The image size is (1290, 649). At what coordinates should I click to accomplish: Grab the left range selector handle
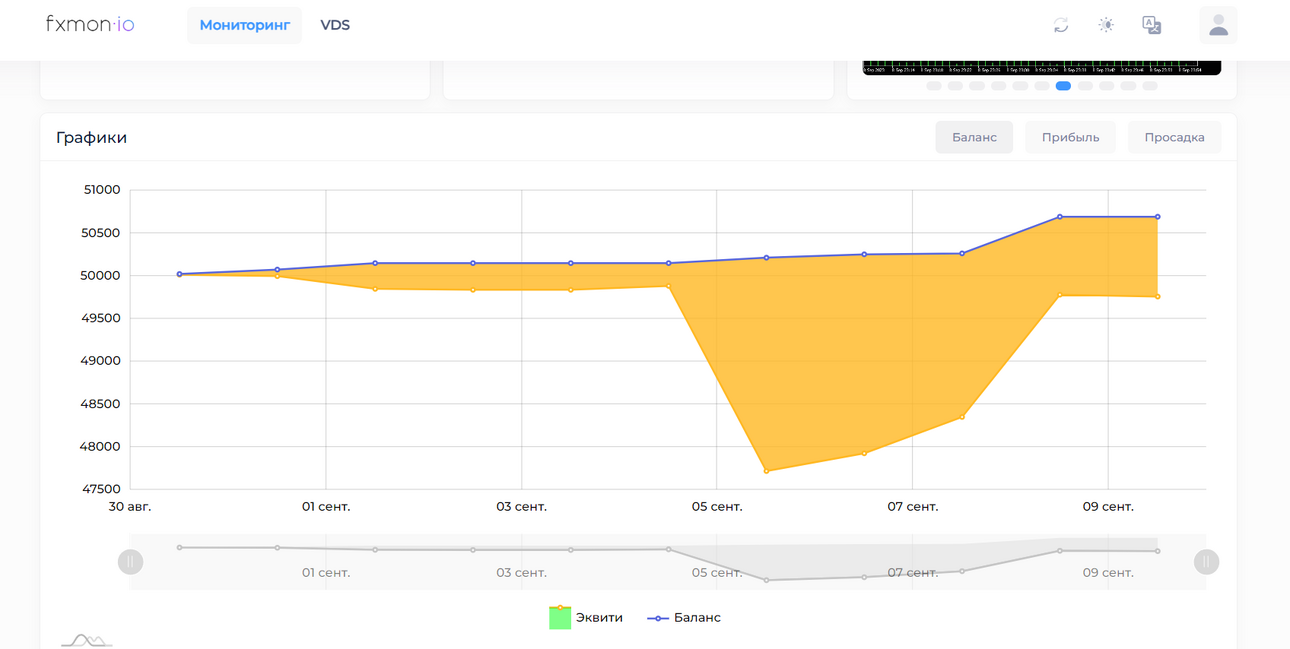tap(131, 562)
